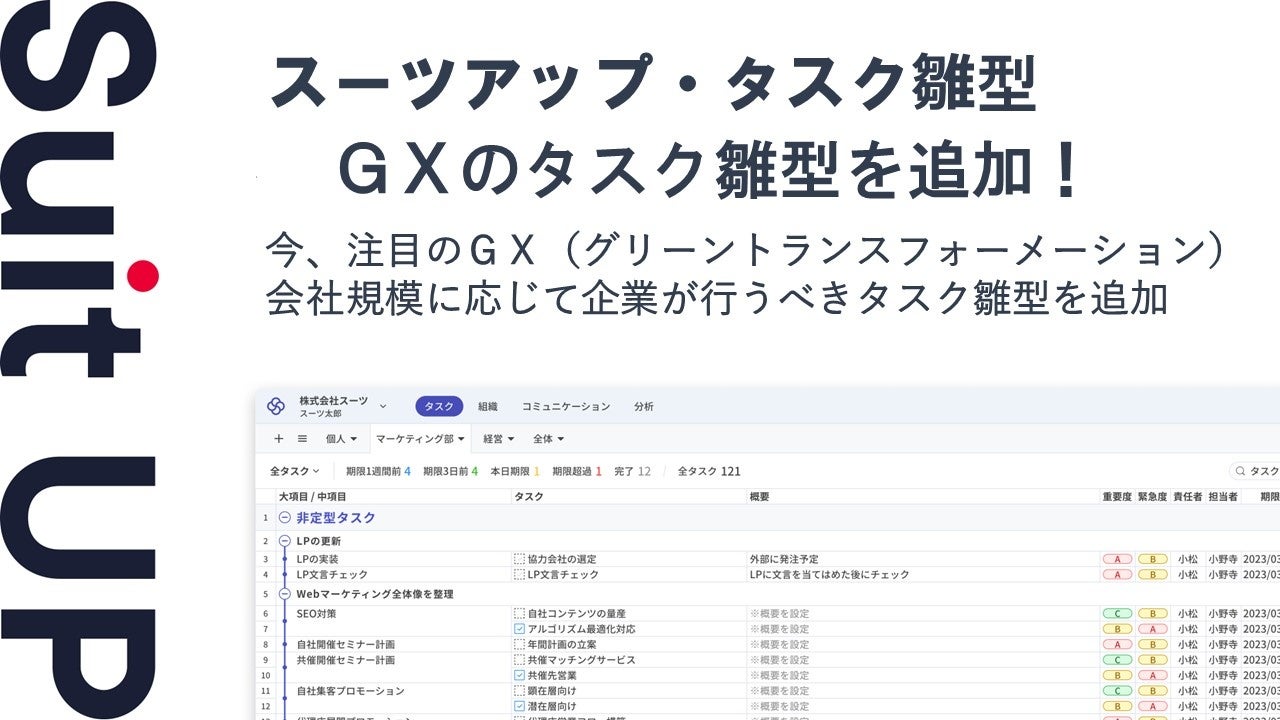Switch to the 経営 board tab
1280x720 pixels.
tap(494, 439)
